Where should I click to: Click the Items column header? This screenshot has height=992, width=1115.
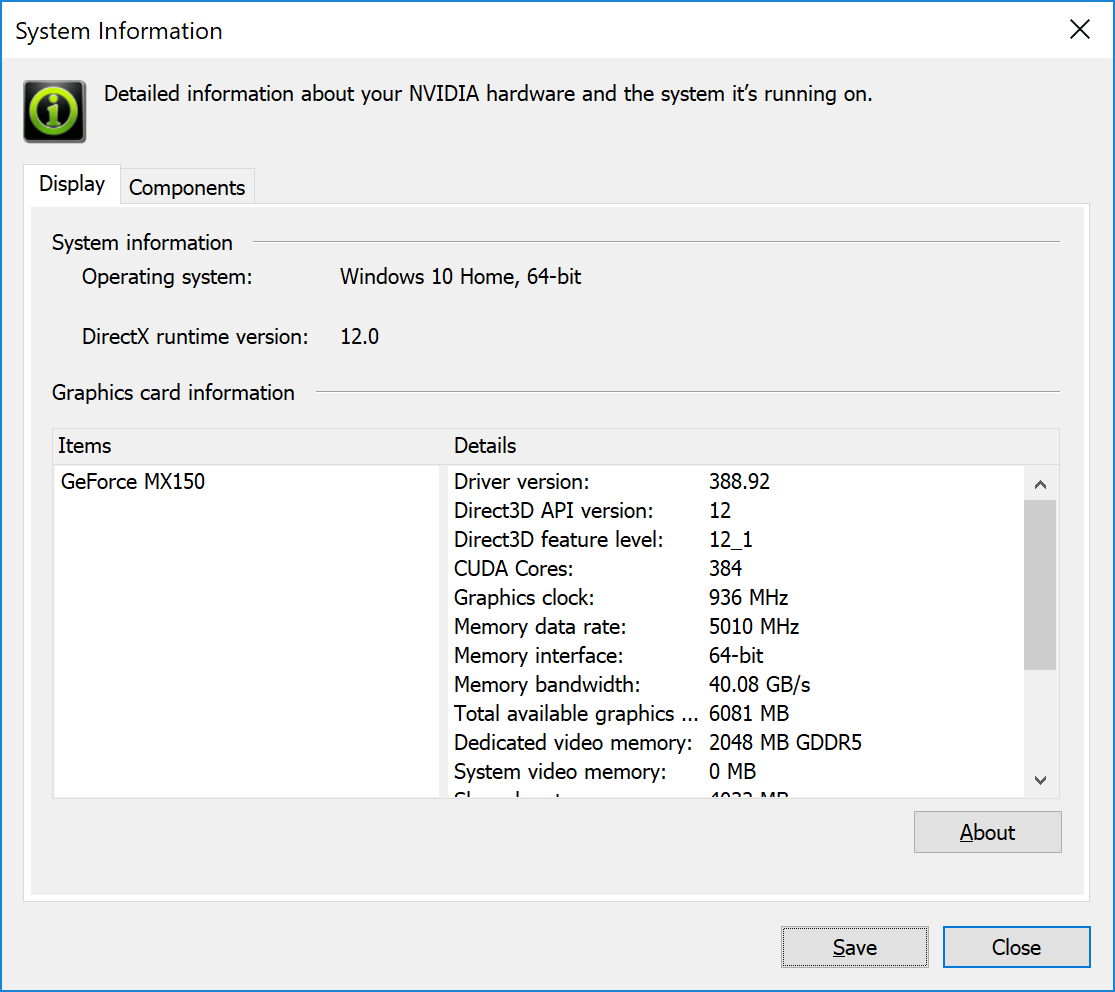pyautogui.click(x=85, y=446)
